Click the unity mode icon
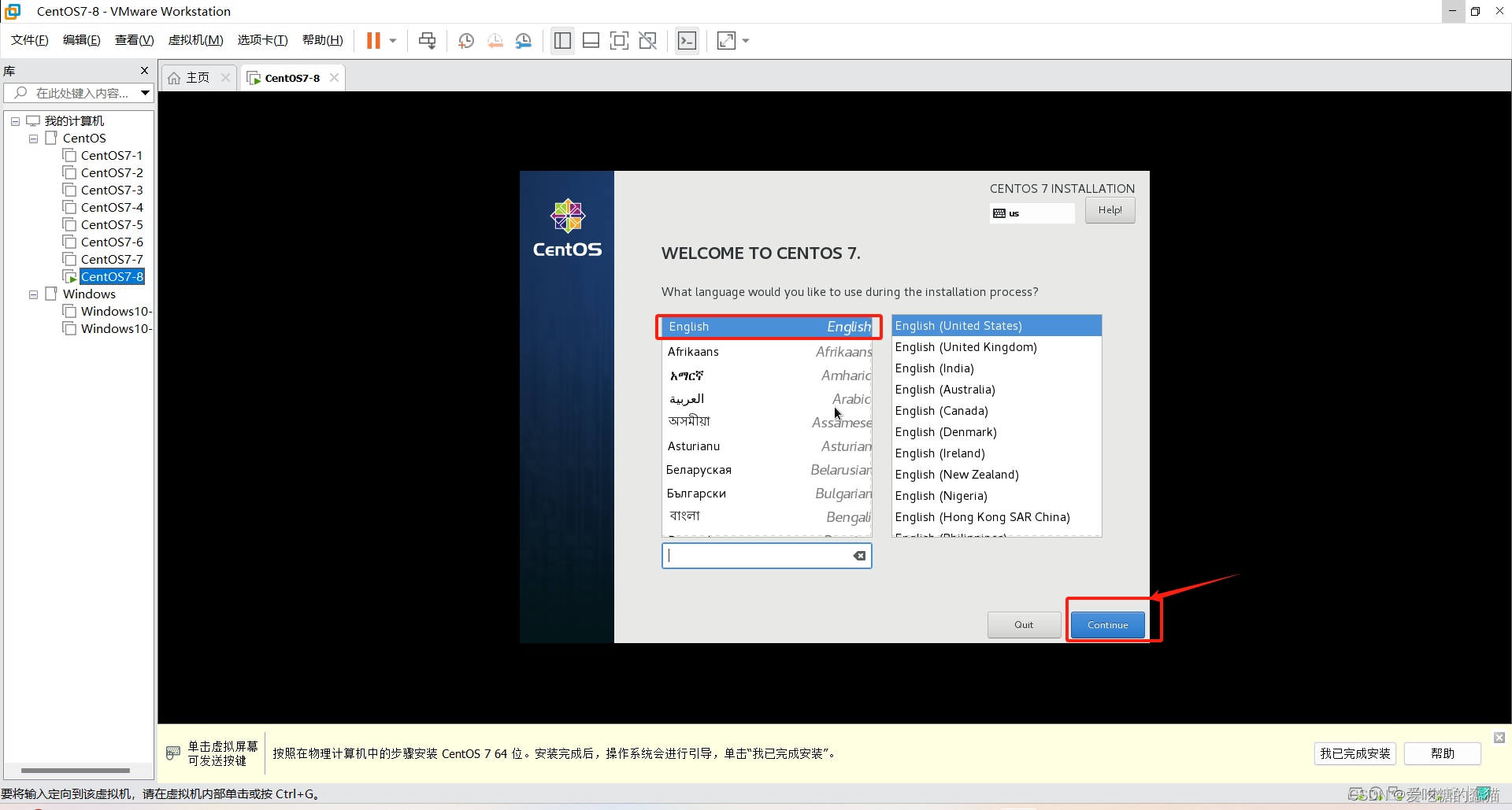The image size is (1512, 810). click(x=648, y=41)
